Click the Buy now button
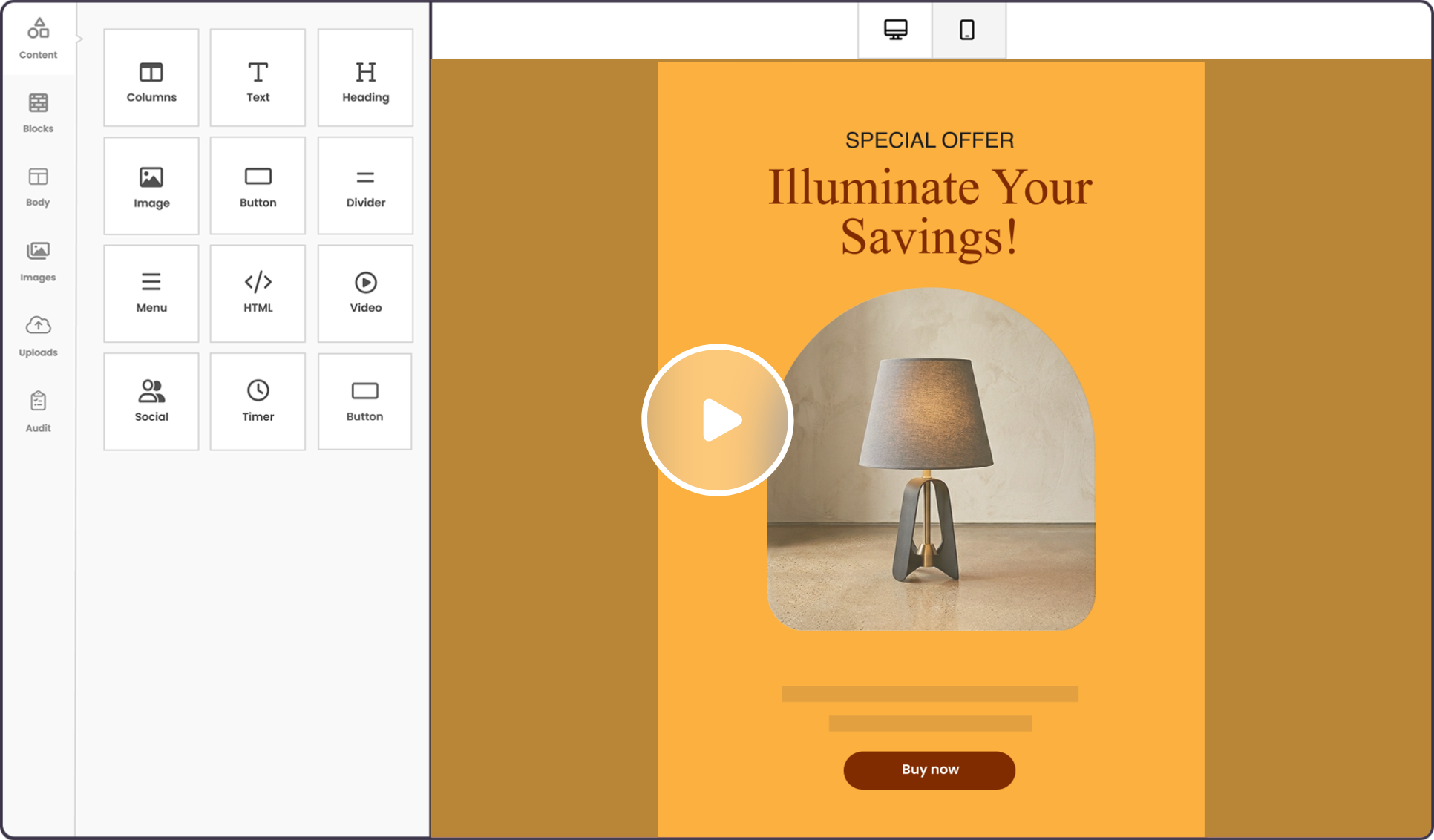The image size is (1434, 840). tap(929, 770)
